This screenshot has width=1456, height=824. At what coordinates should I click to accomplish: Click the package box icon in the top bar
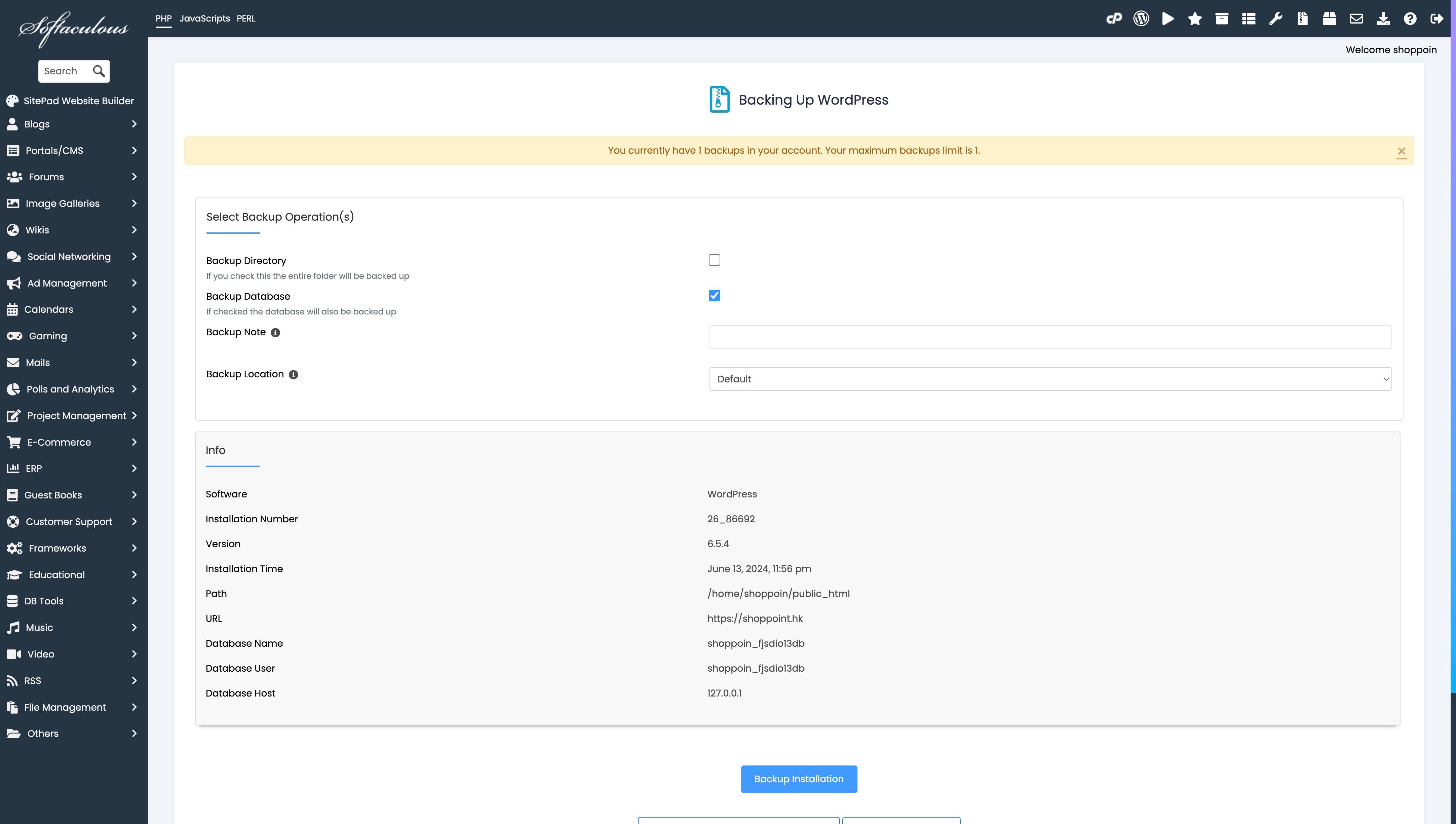coord(1329,19)
